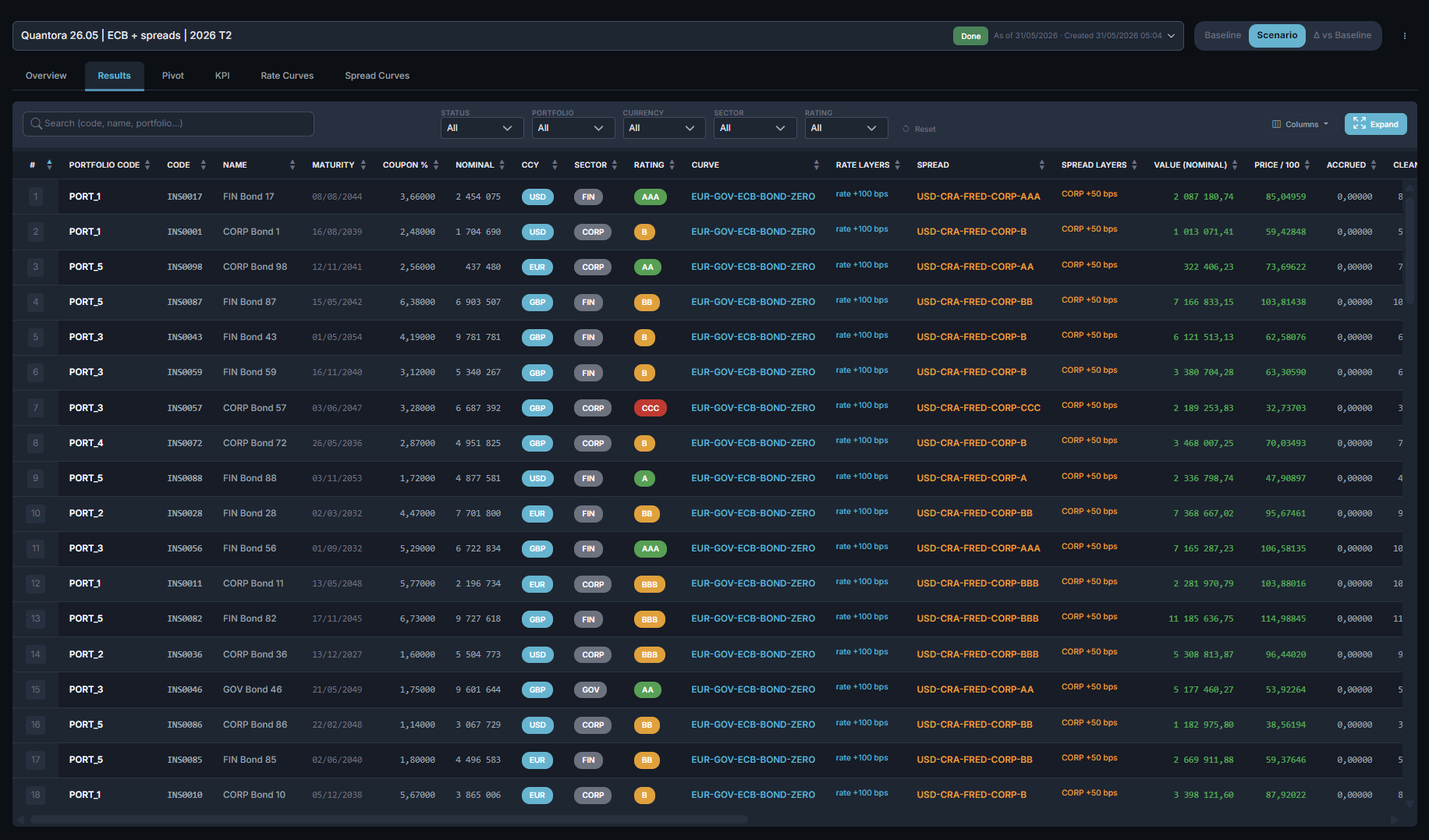1429x840 pixels.
Task: Click the search magnifier icon
Action: [36, 123]
